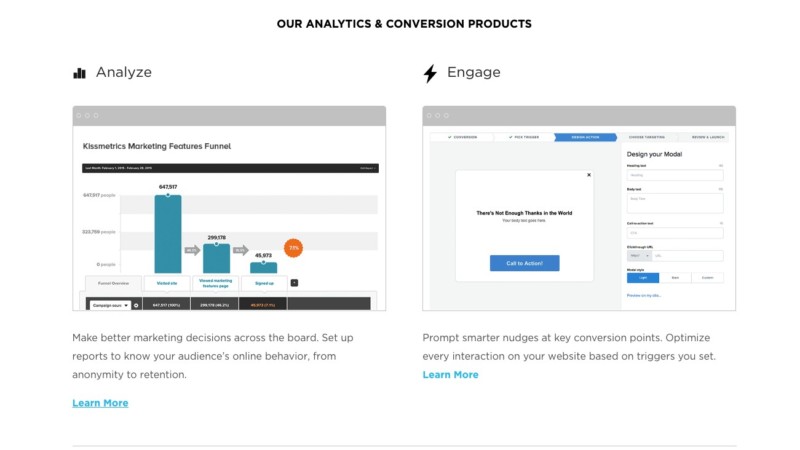The image size is (800, 450).
Task: Open Learn More link under Analyze
Action: pyautogui.click(x=100, y=403)
